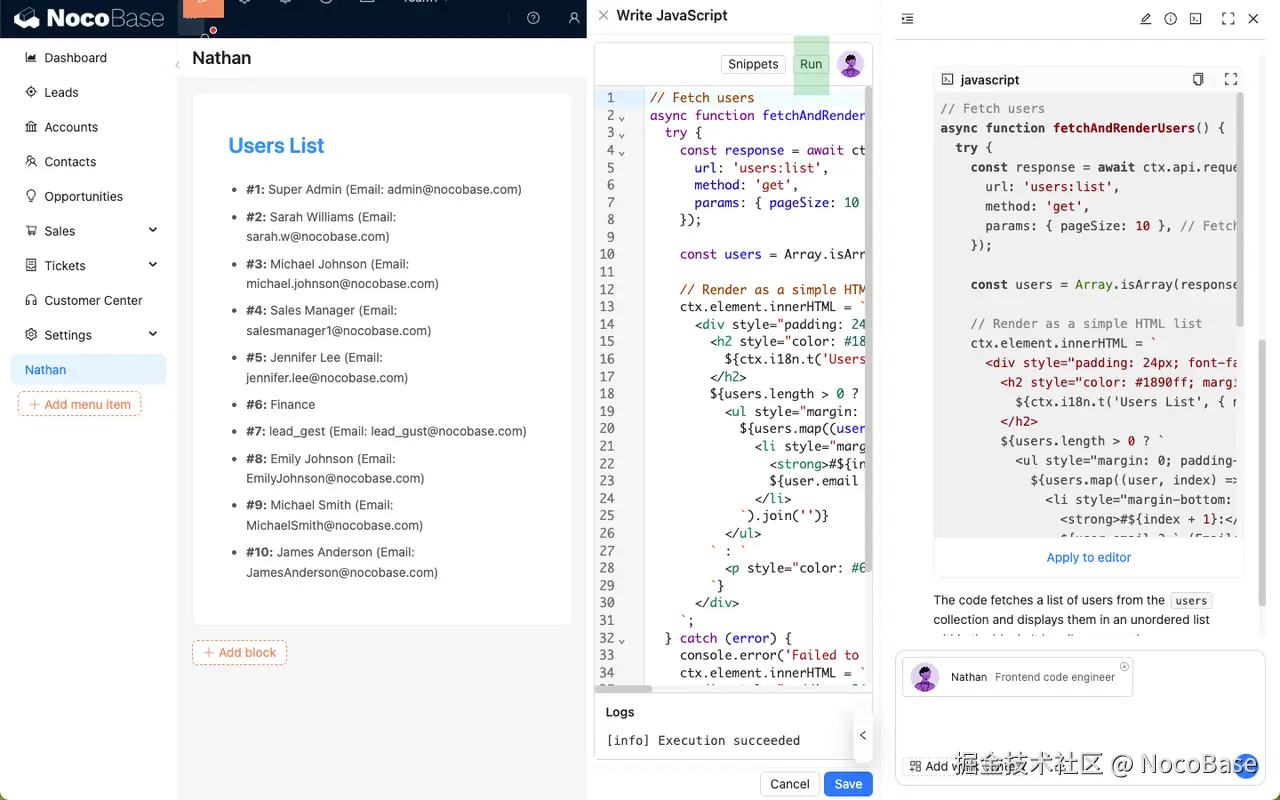
Task: Cancel the JavaScript editing
Action: pyautogui.click(x=789, y=784)
